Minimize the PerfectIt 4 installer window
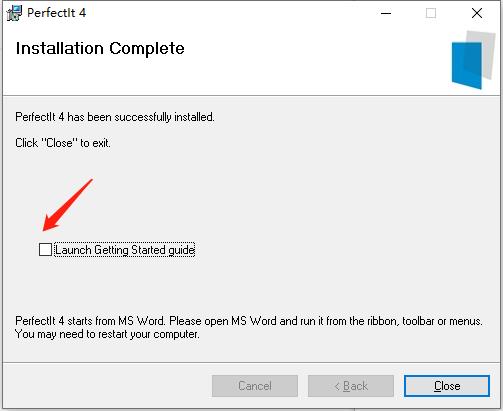503x411 pixels. pos(386,13)
